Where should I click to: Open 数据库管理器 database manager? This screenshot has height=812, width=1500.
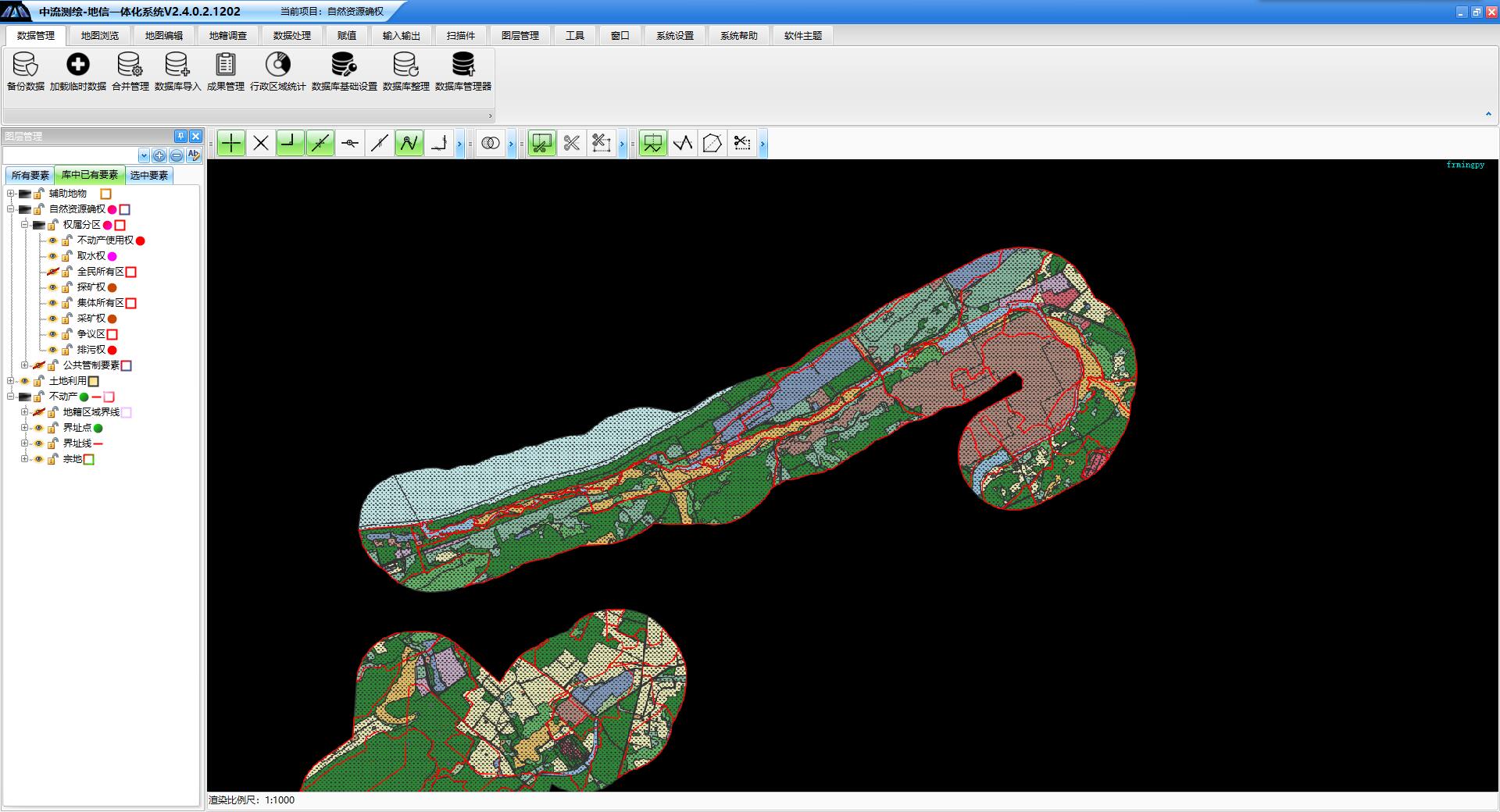click(x=463, y=64)
